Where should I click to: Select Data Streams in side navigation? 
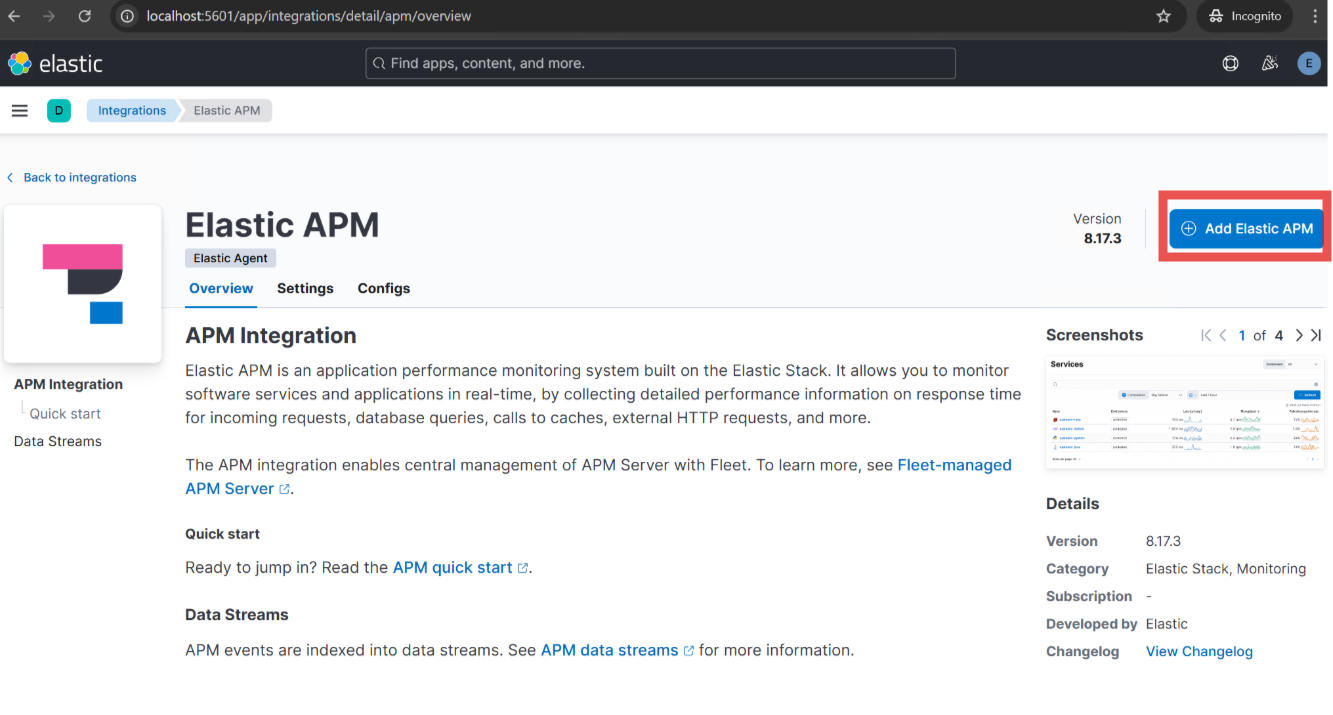(58, 441)
